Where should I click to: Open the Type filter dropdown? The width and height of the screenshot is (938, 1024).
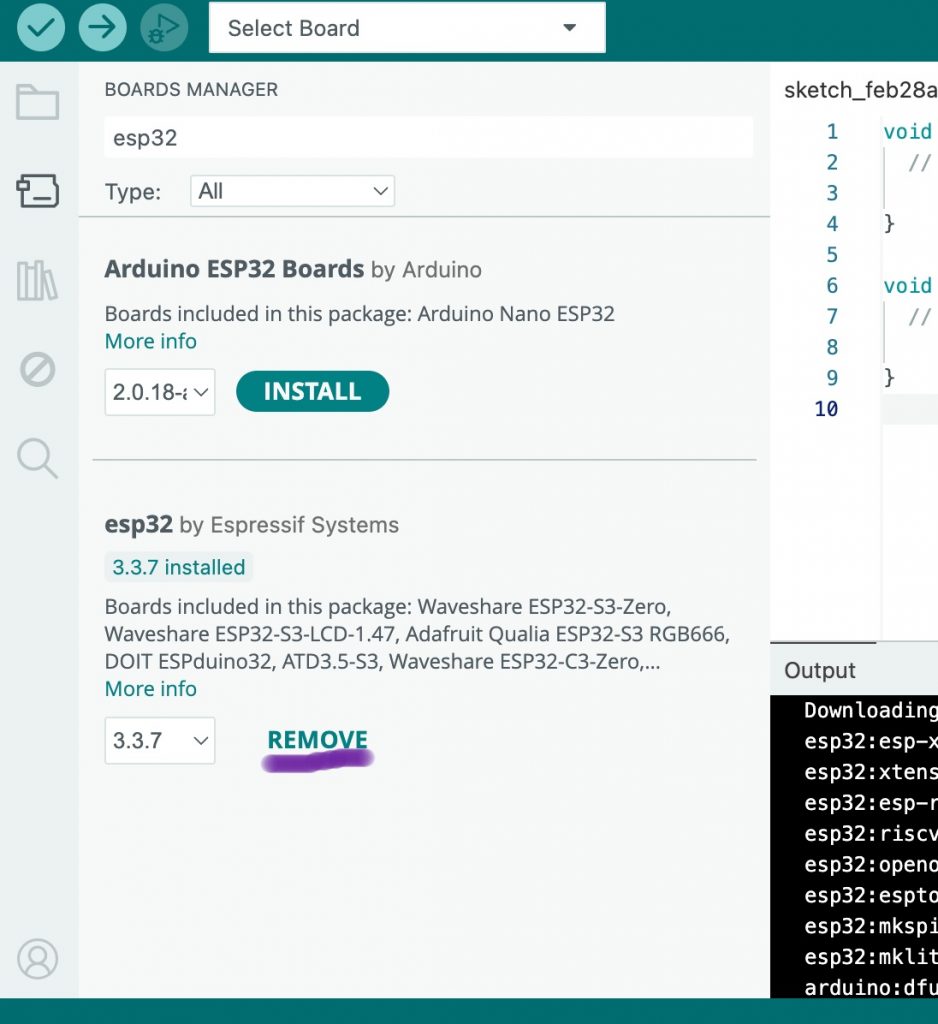[292, 191]
